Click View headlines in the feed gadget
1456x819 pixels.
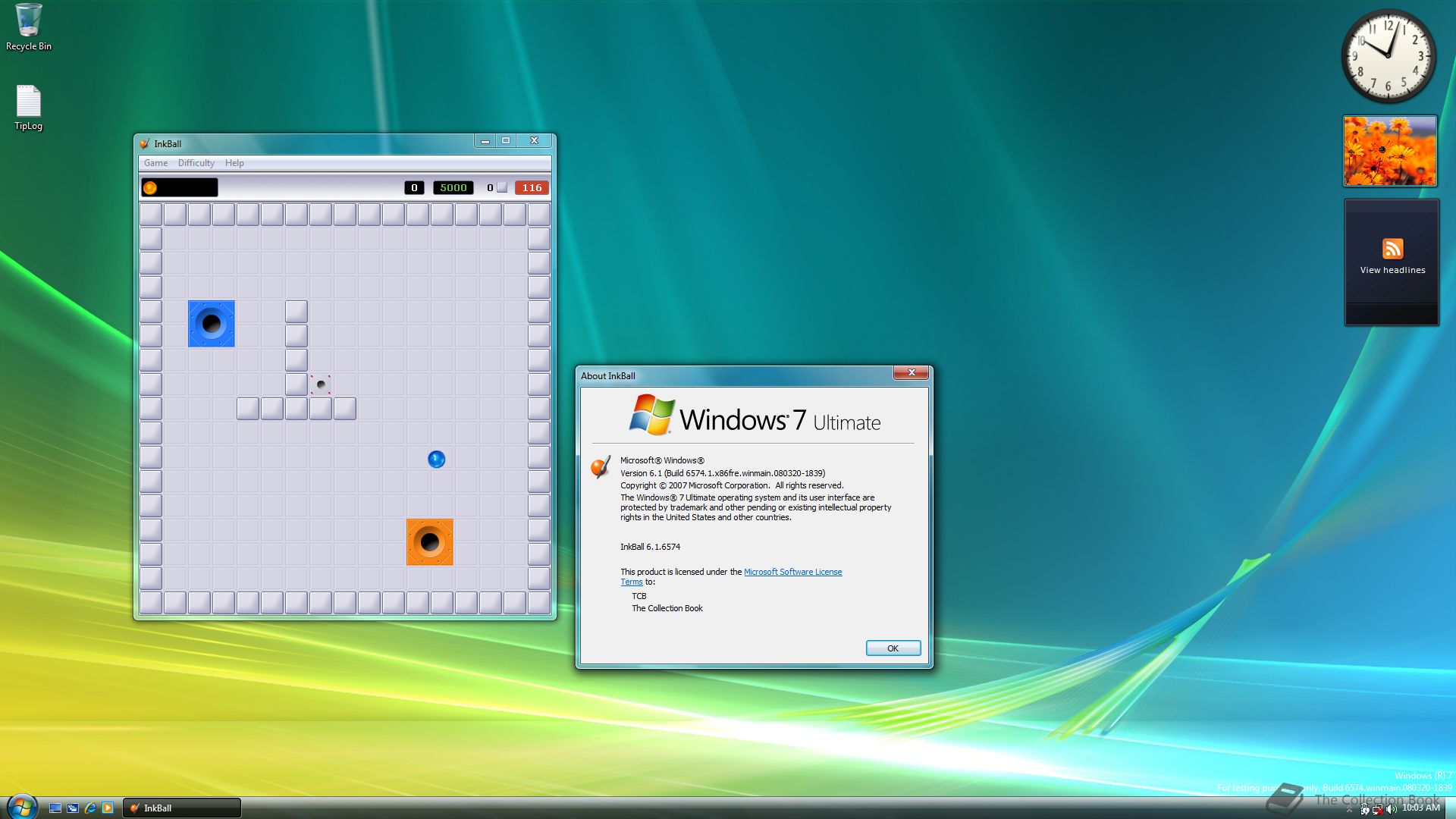click(x=1392, y=270)
